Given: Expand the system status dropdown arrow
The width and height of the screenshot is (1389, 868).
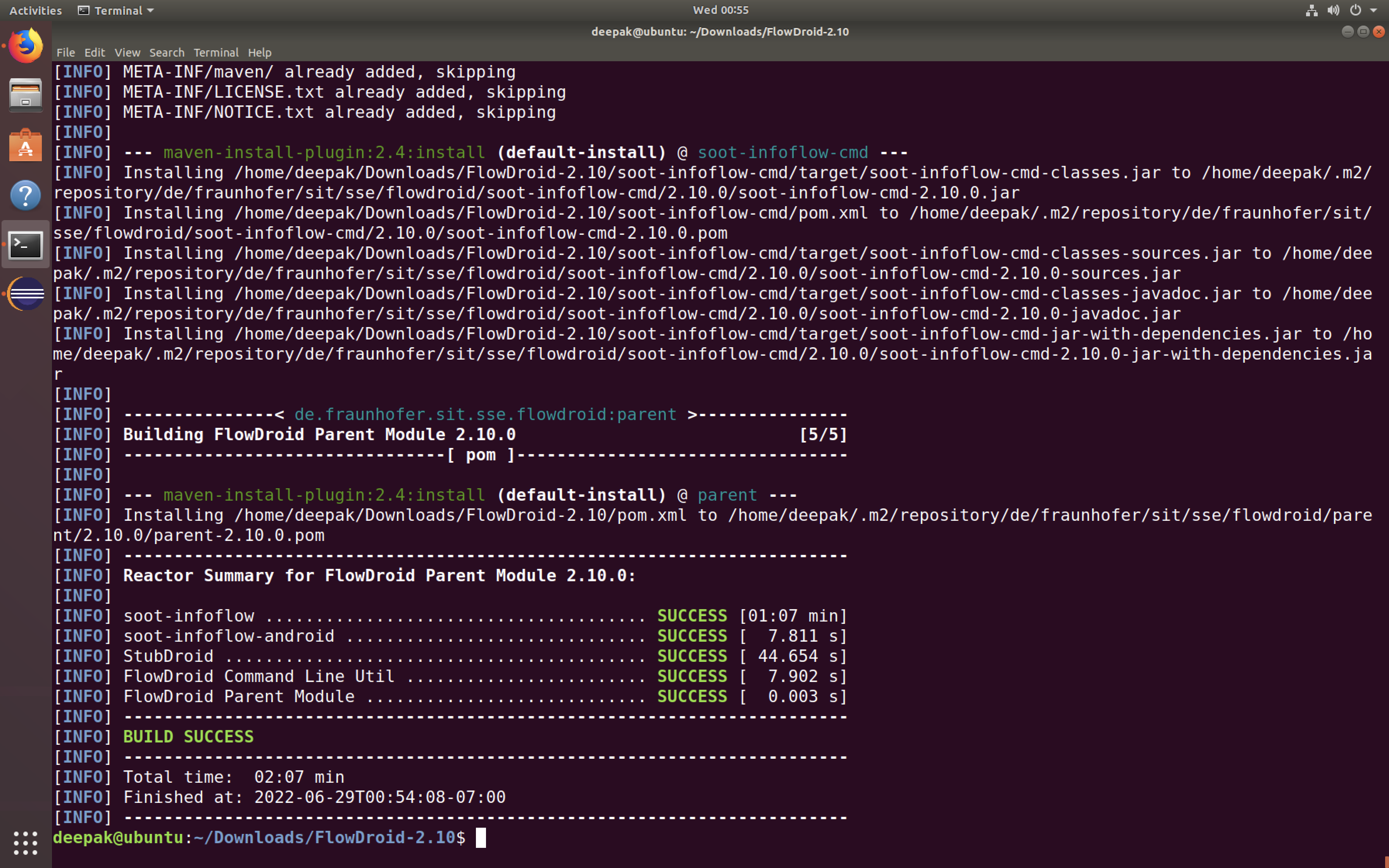Looking at the screenshot, I should [x=1373, y=10].
